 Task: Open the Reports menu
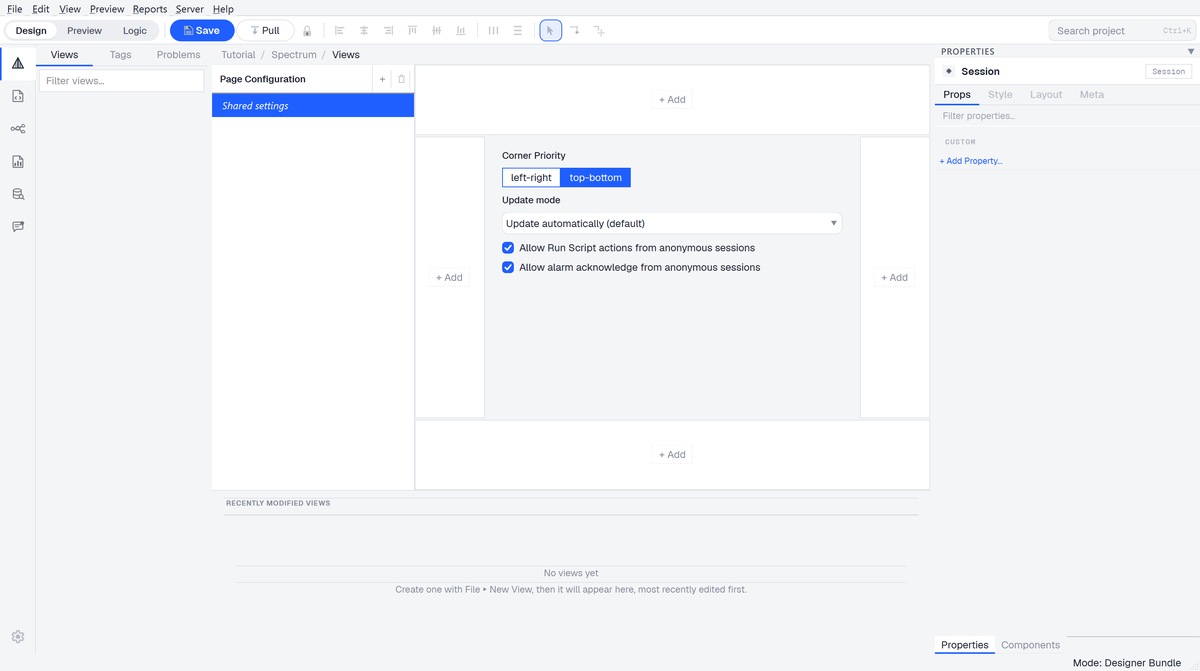coord(150,9)
